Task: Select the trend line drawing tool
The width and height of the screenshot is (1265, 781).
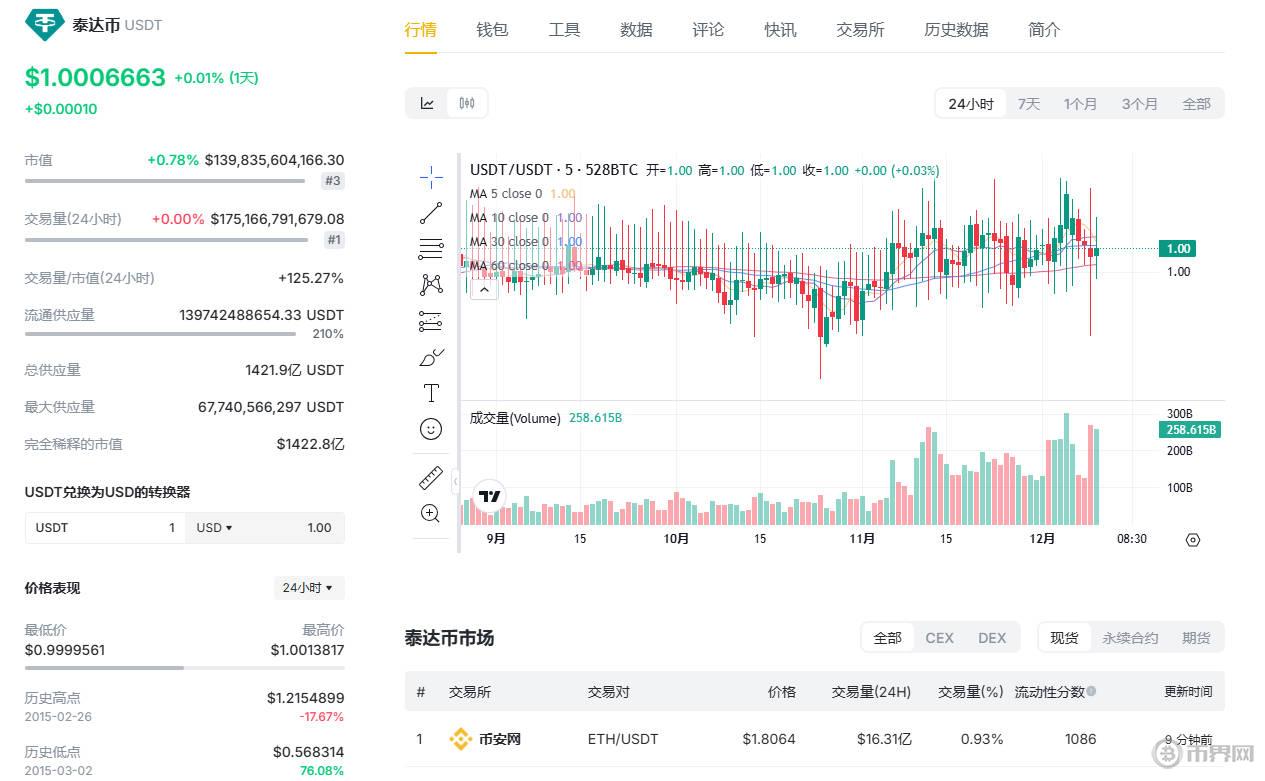Action: [431, 213]
